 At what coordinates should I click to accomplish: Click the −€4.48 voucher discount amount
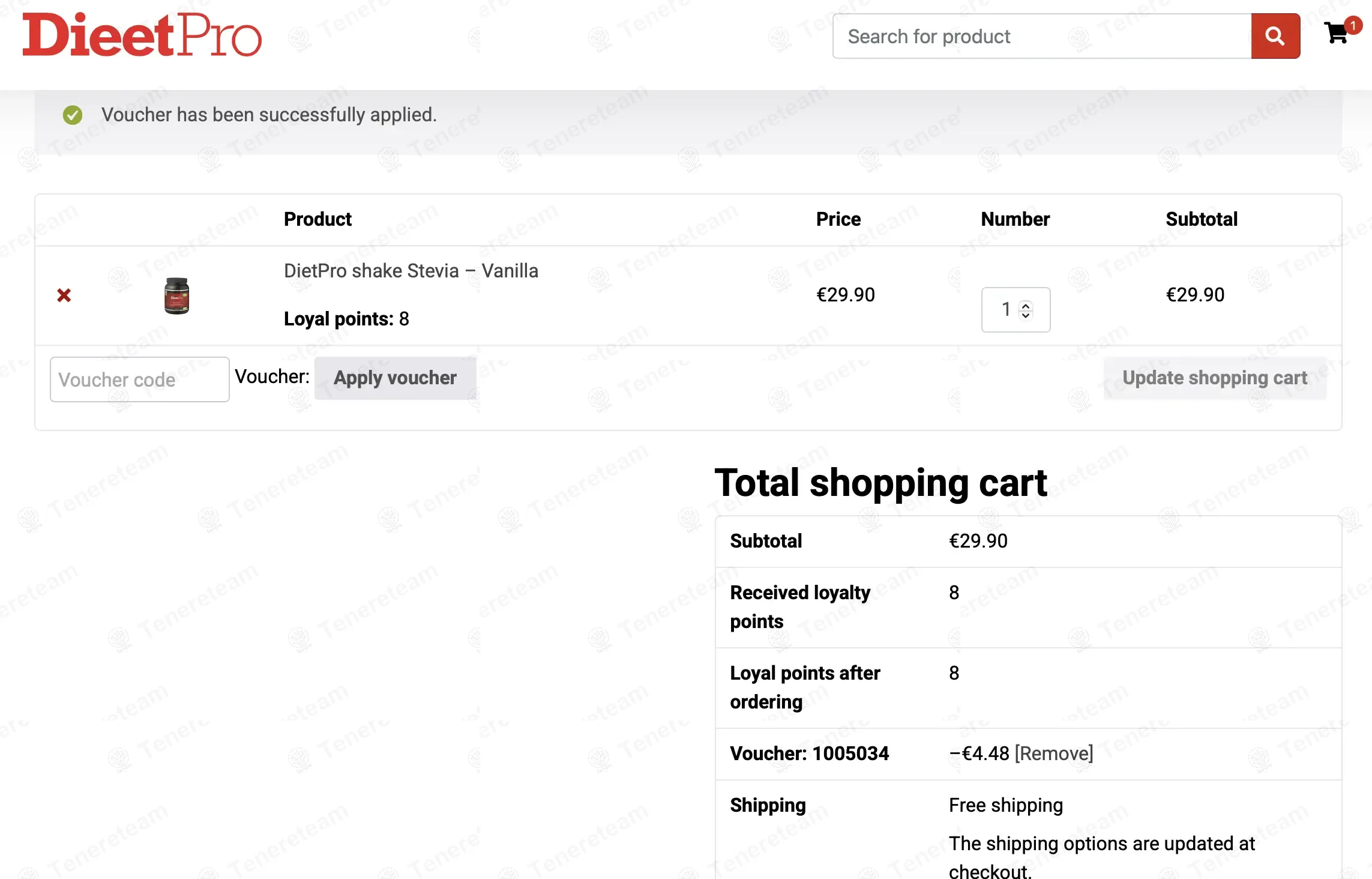[979, 754]
